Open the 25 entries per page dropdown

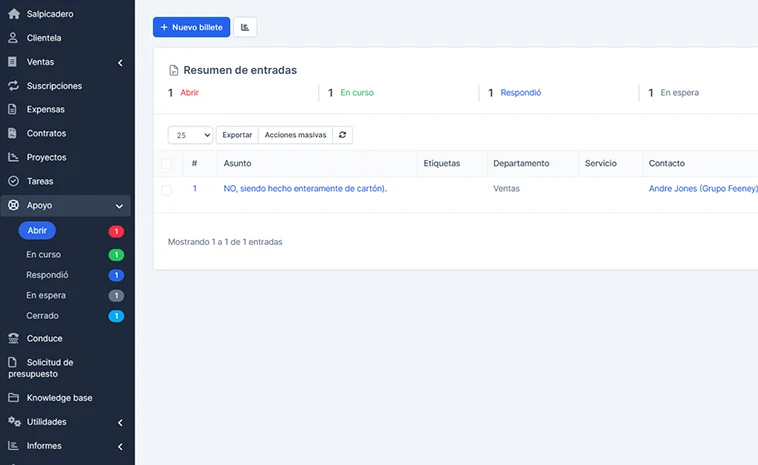pos(190,135)
